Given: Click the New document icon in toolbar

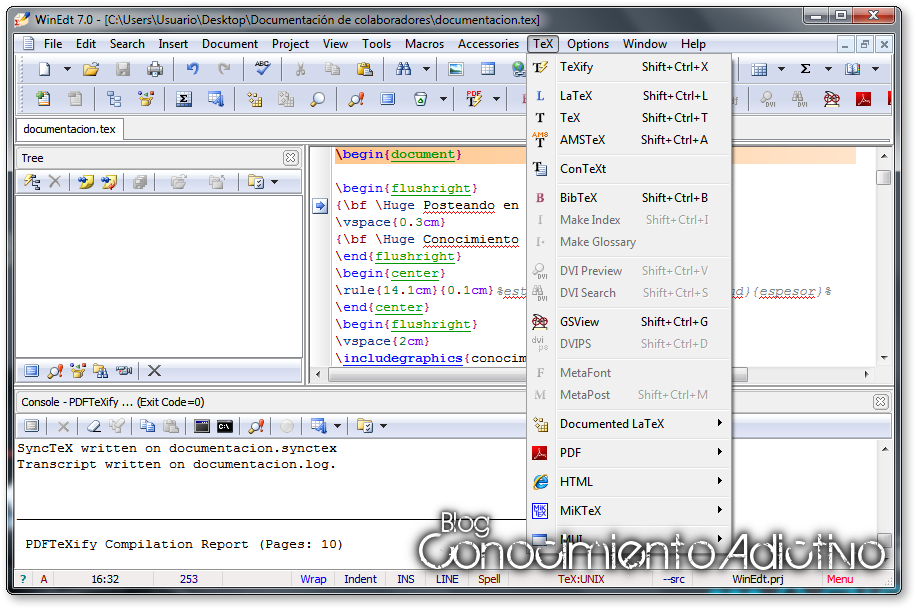Looking at the screenshot, I should (44, 69).
